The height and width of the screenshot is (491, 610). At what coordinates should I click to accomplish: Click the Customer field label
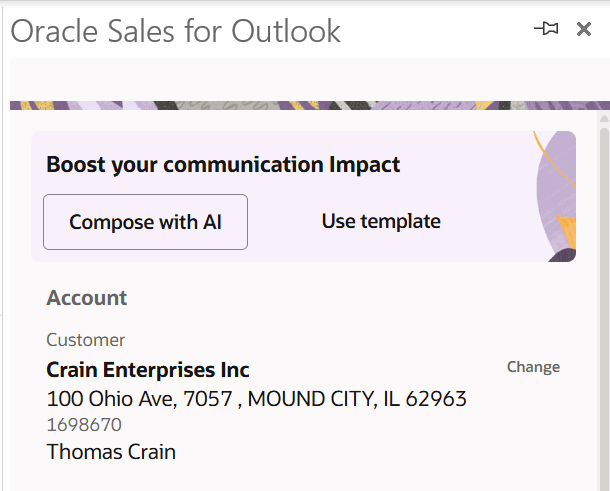pyautogui.click(x=86, y=340)
